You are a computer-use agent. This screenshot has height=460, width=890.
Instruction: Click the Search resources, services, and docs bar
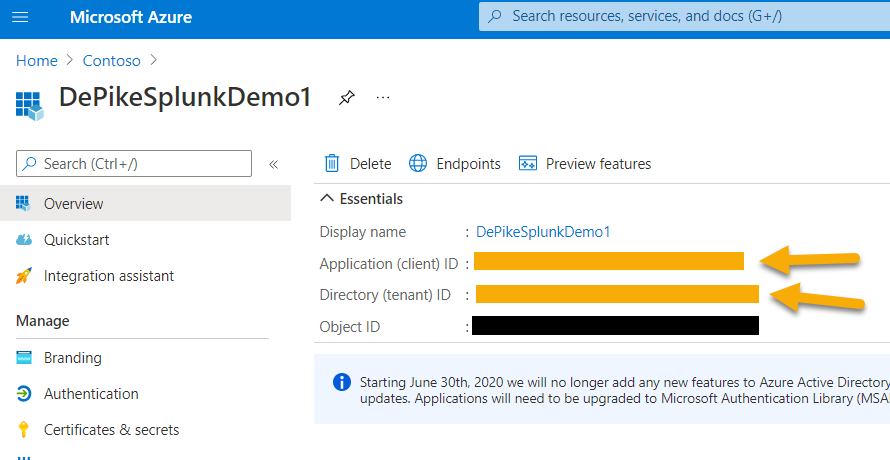[x=680, y=17]
